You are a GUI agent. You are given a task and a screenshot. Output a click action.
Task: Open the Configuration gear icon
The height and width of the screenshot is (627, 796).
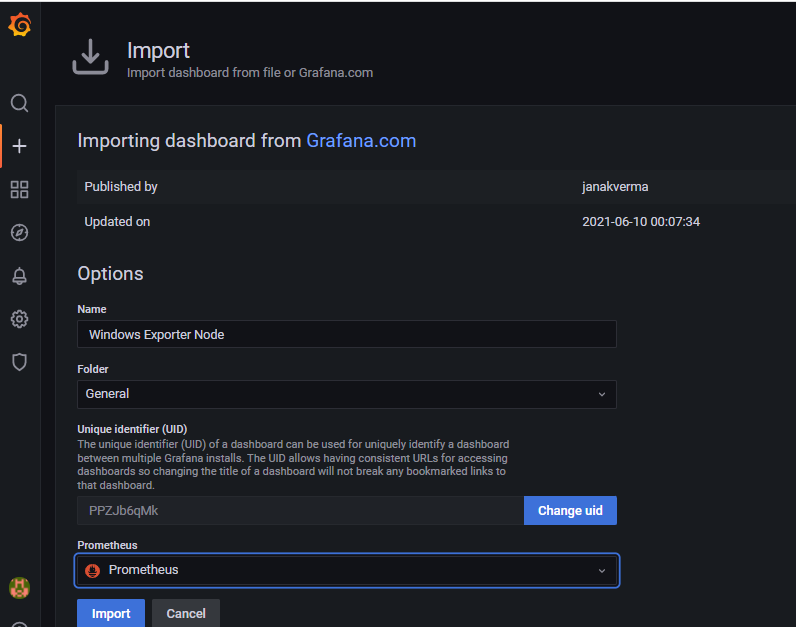tap(19, 319)
